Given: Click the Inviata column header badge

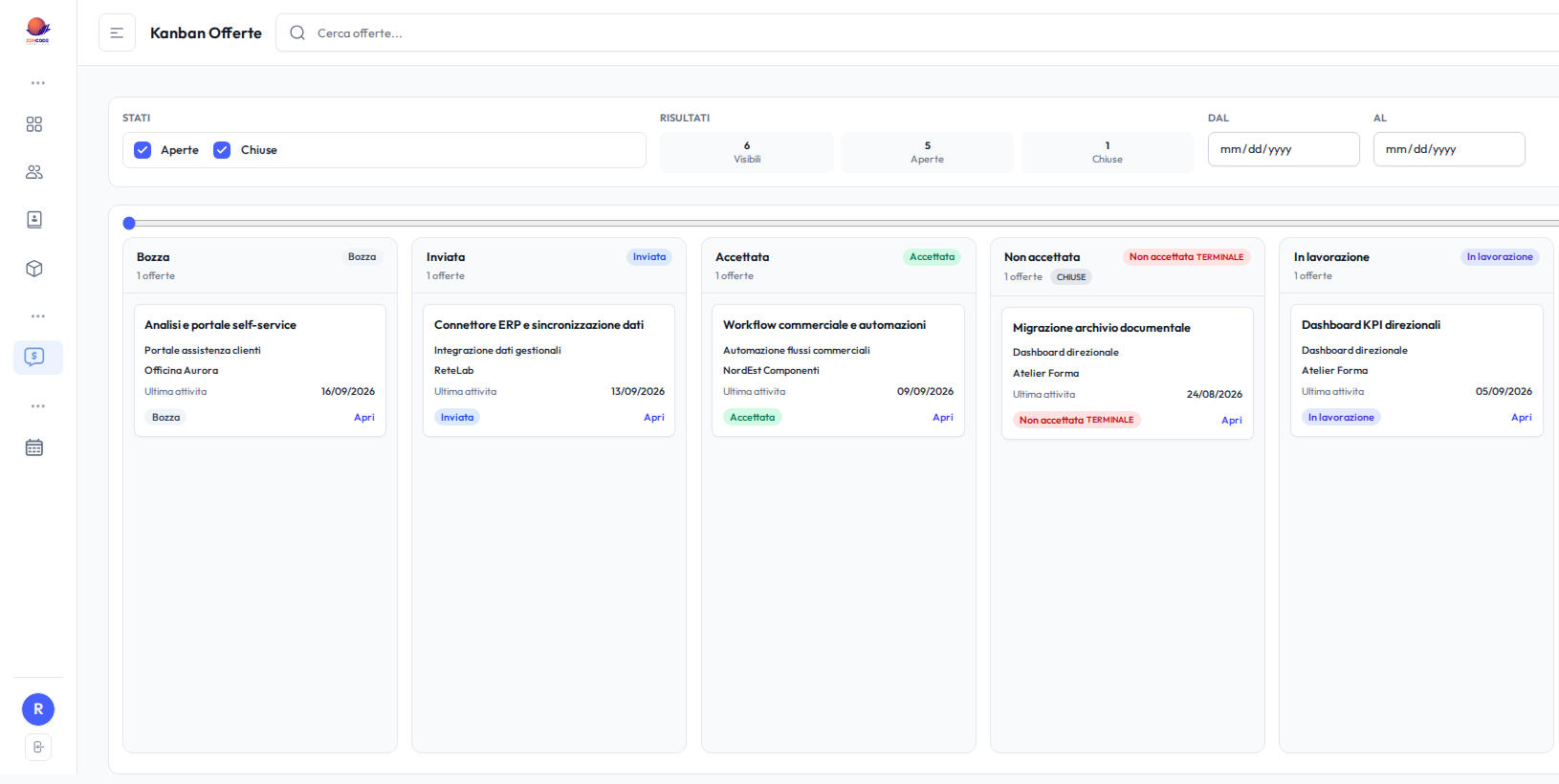Looking at the screenshot, I should 649,257.
